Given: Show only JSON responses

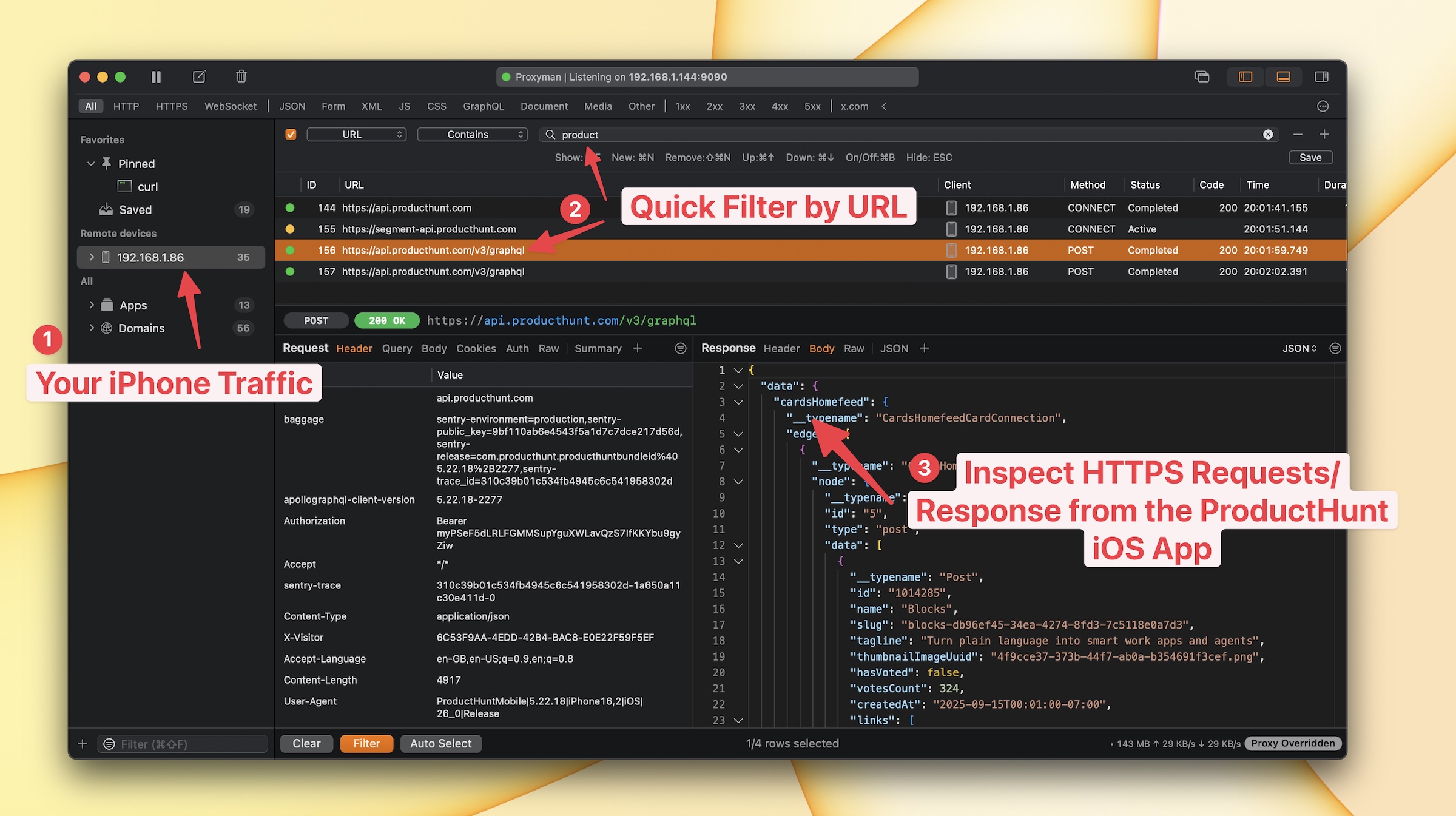Looking at the screenshot, I should click(x=292, y=106).
